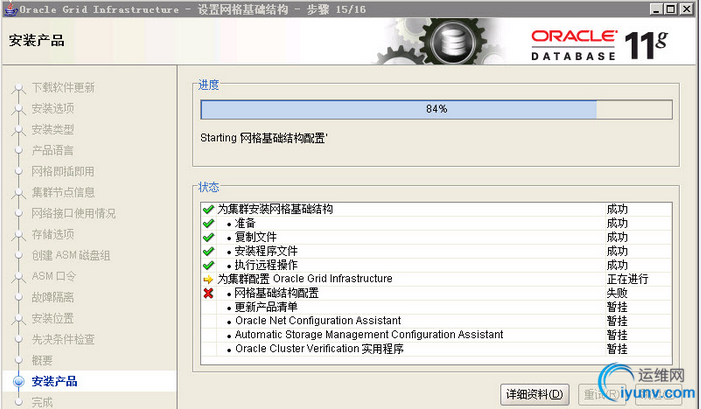
Task: Select the 产品语言 step
Action: pyautogui.click(x=52, y=151)
